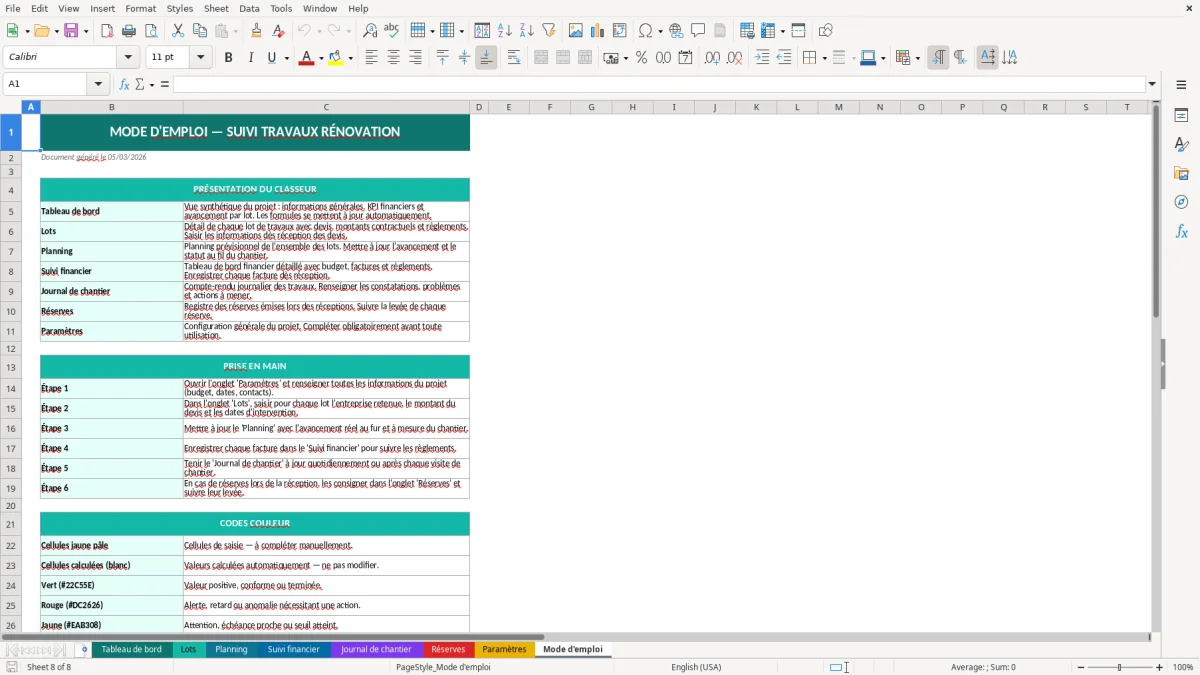1200x675 pixels.
Task: Click Delete Decimal Place icon
Action: point(735,58)
